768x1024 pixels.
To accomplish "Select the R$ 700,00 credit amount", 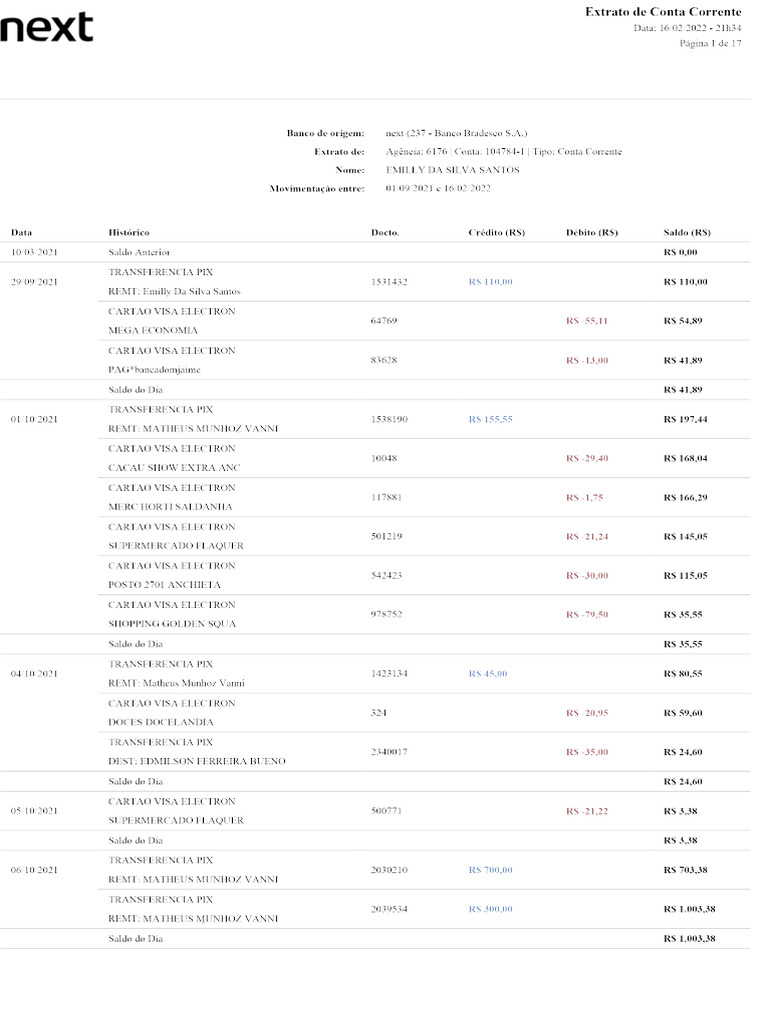I will 490,870.
